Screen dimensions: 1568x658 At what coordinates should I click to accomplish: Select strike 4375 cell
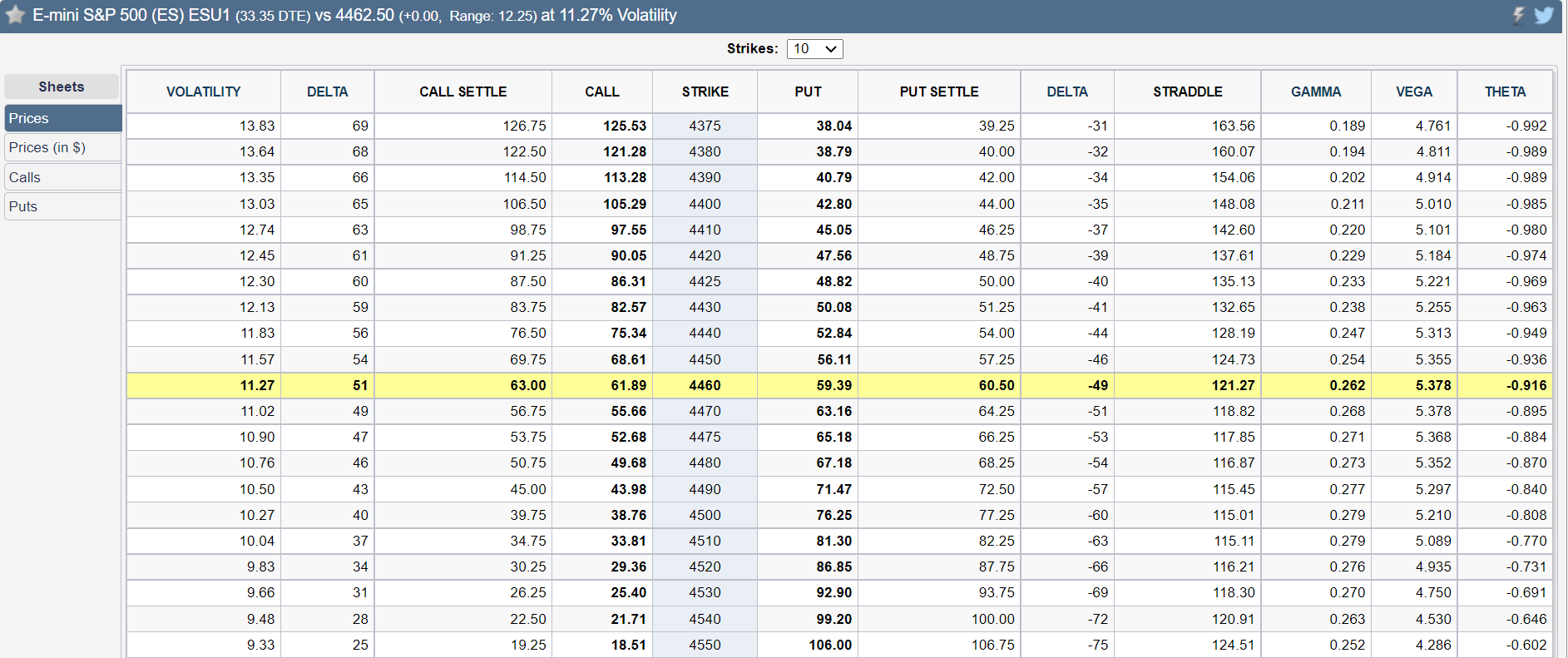705,126
